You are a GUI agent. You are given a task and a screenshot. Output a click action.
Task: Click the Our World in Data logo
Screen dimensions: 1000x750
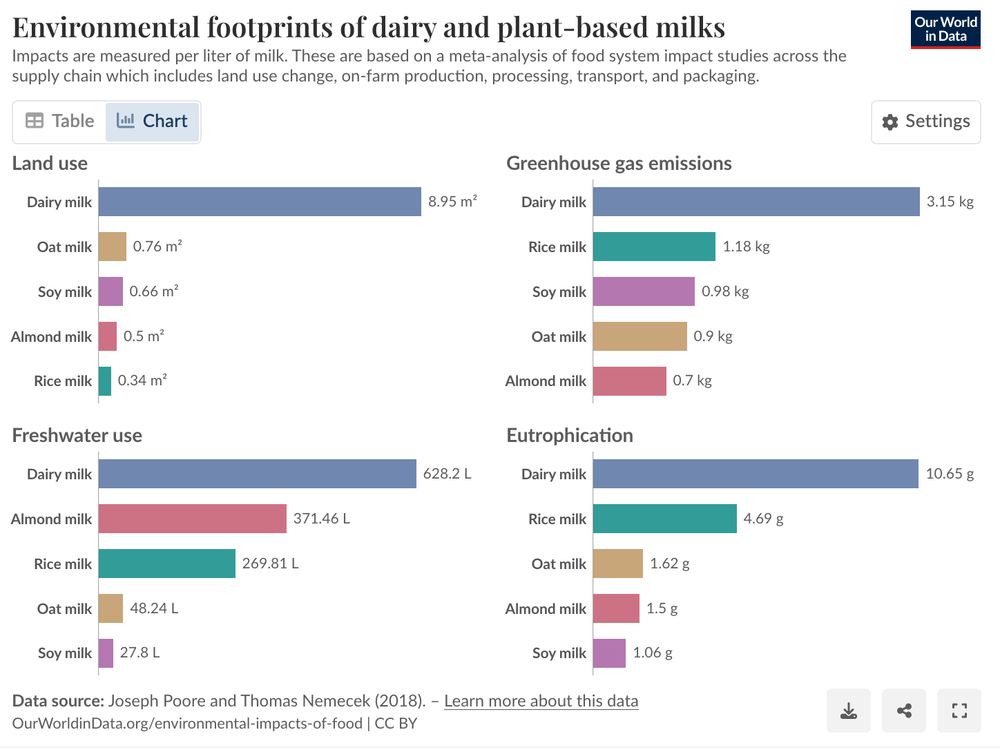pos(945,27)
